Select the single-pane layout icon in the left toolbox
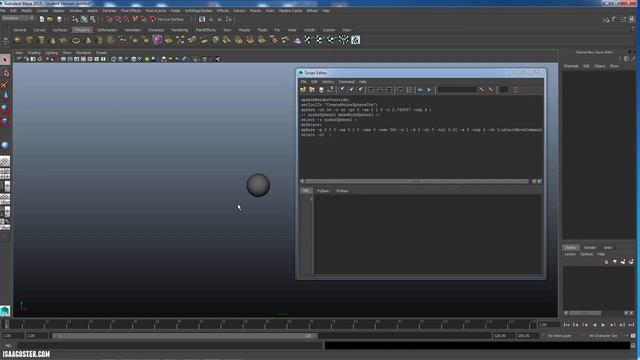Viewport: 640px width, 360px height. [x=5, y=161]
